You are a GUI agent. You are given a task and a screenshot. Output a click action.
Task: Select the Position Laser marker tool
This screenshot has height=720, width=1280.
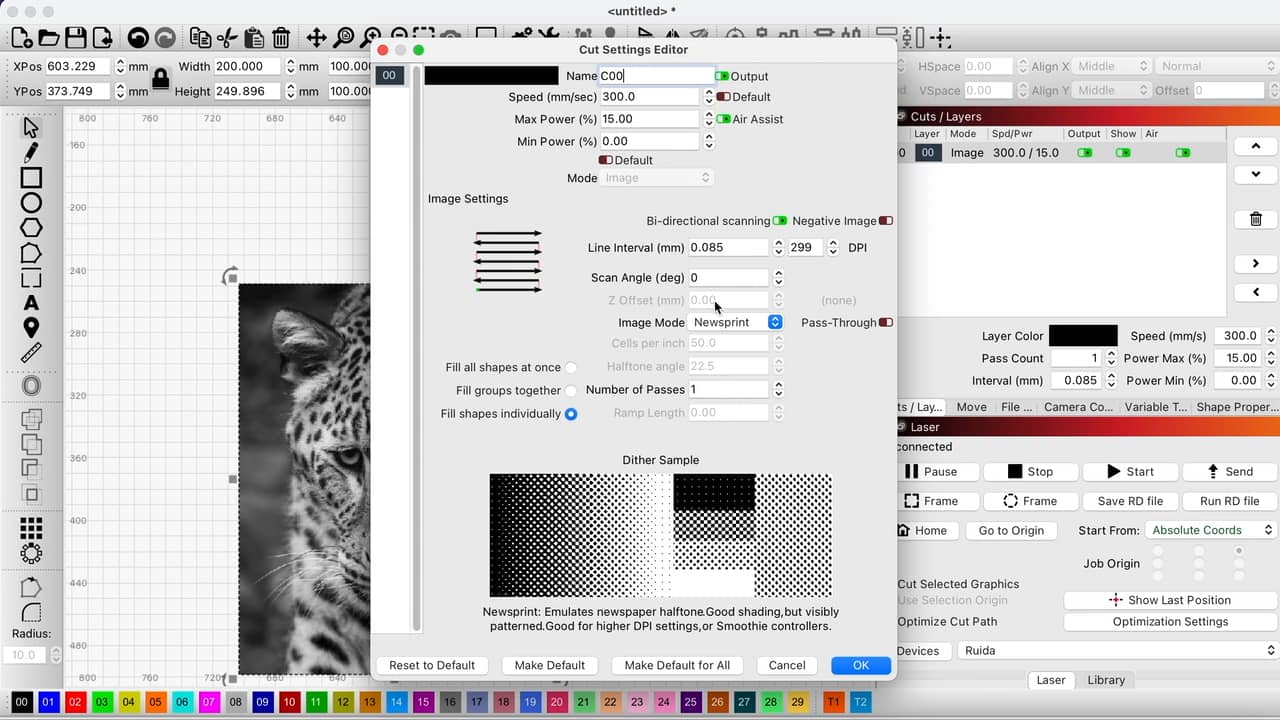pos(31,328)
